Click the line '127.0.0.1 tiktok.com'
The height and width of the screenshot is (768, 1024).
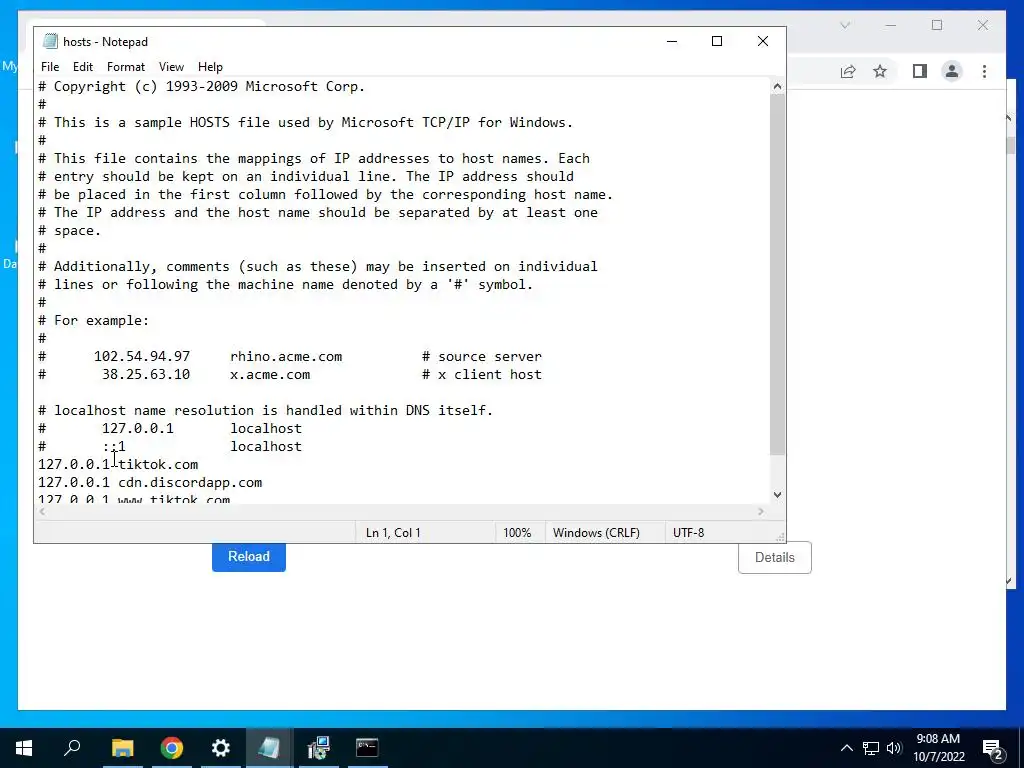click(x=118, y=464)
